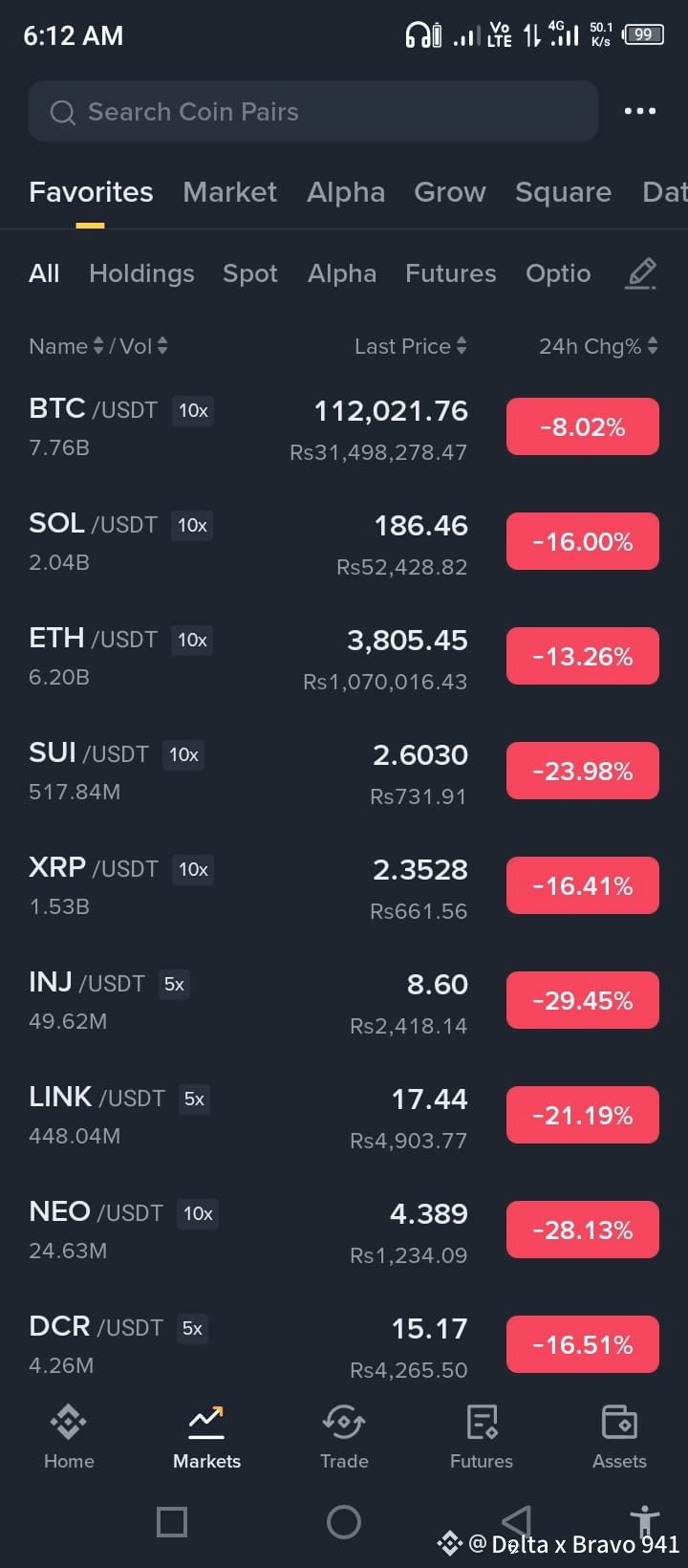
Task: Sort list by 24h Chg%
Action: [598, 346]
